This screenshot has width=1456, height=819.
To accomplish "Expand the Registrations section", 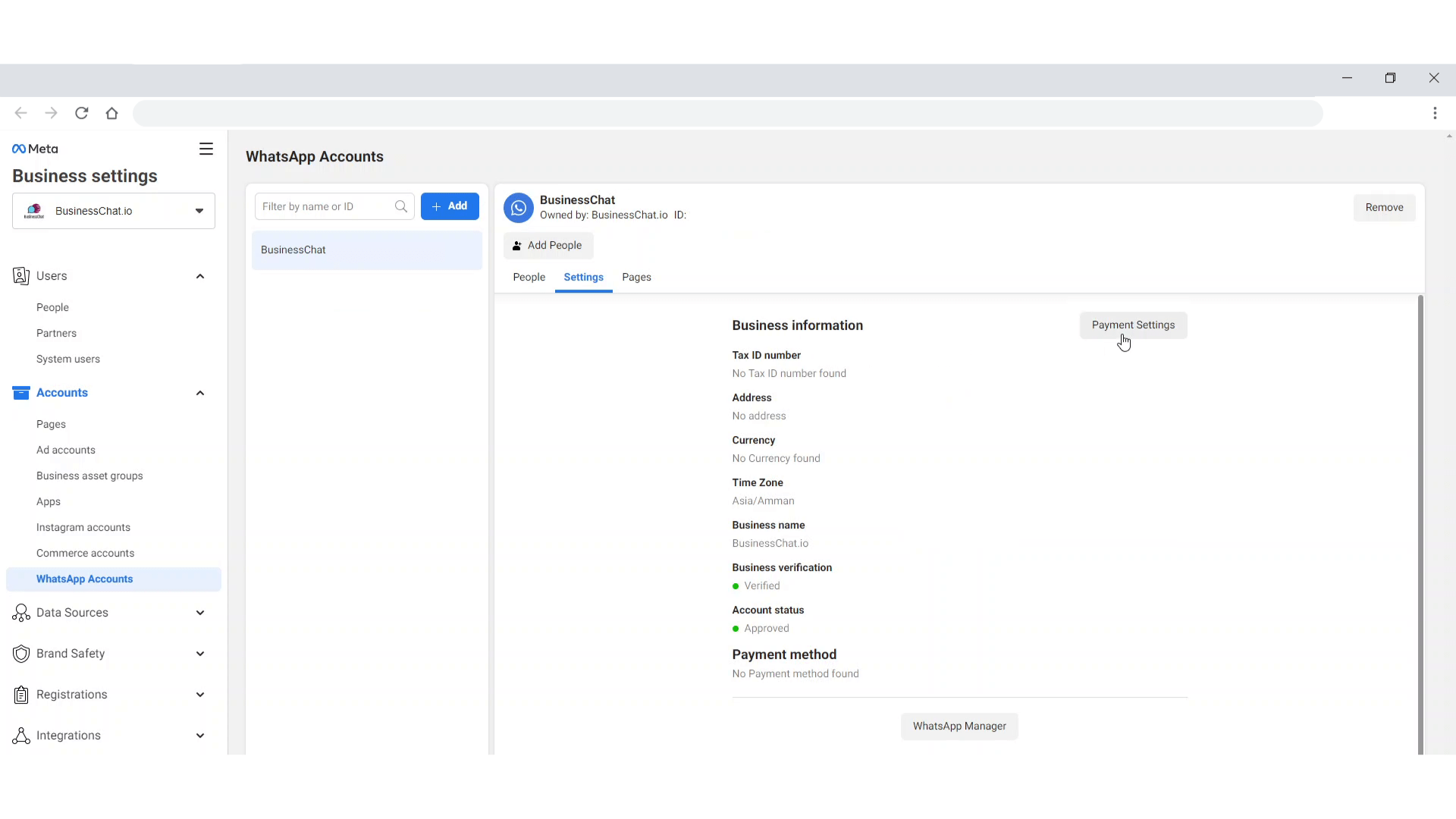I will point(200,695).
